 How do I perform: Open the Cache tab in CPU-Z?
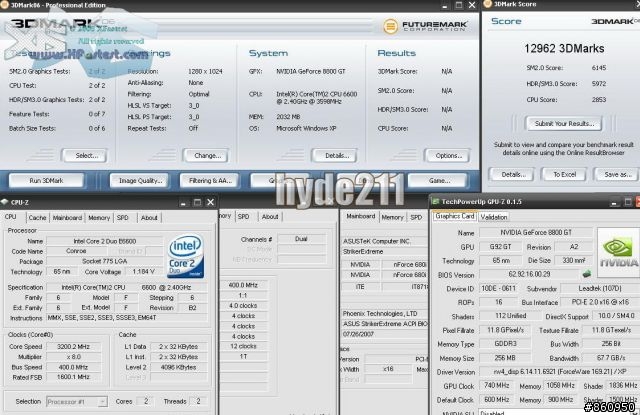tap(37, 218)
